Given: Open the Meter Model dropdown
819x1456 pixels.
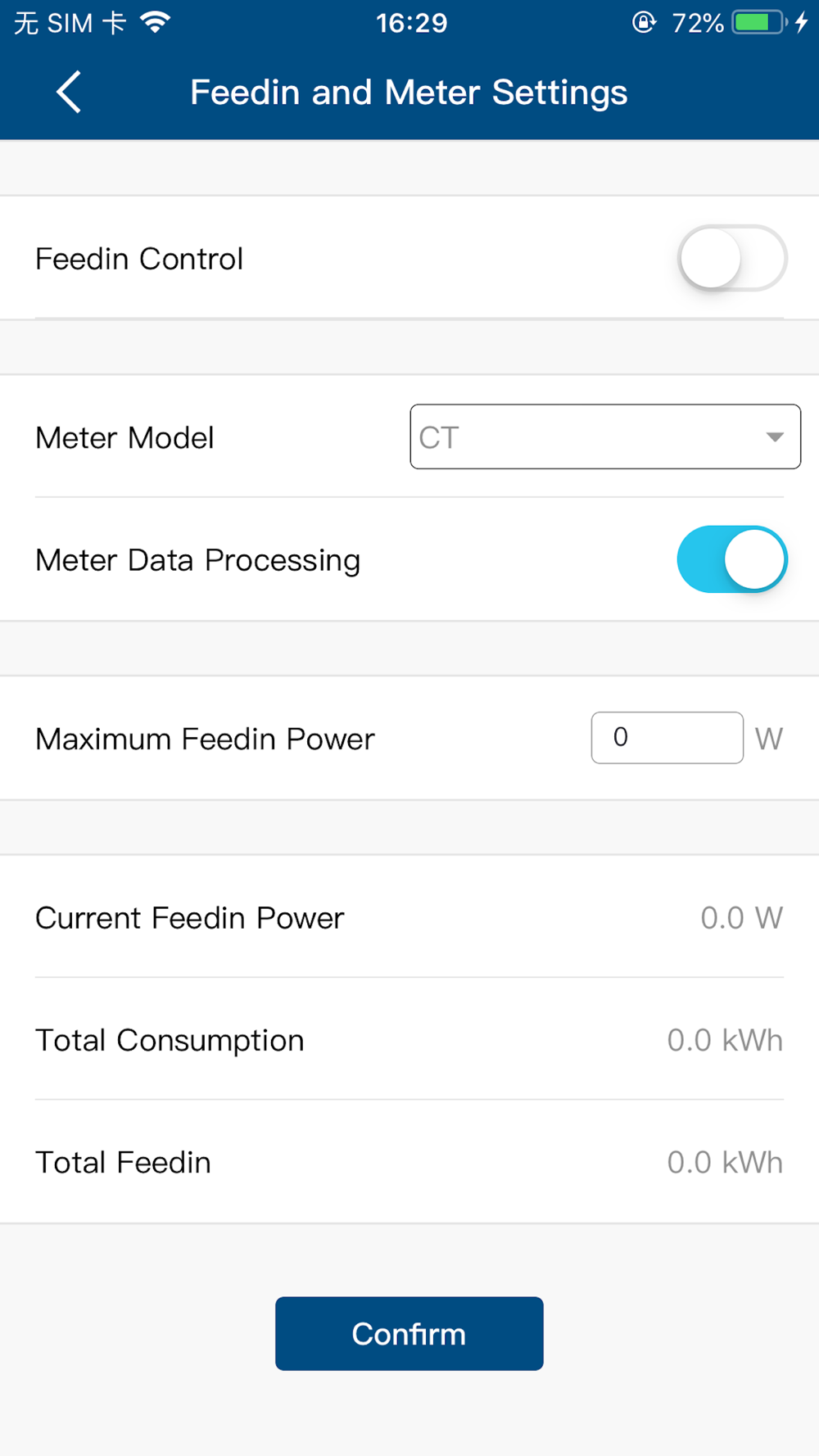Looking at the screenshot, I should [604, 437].
